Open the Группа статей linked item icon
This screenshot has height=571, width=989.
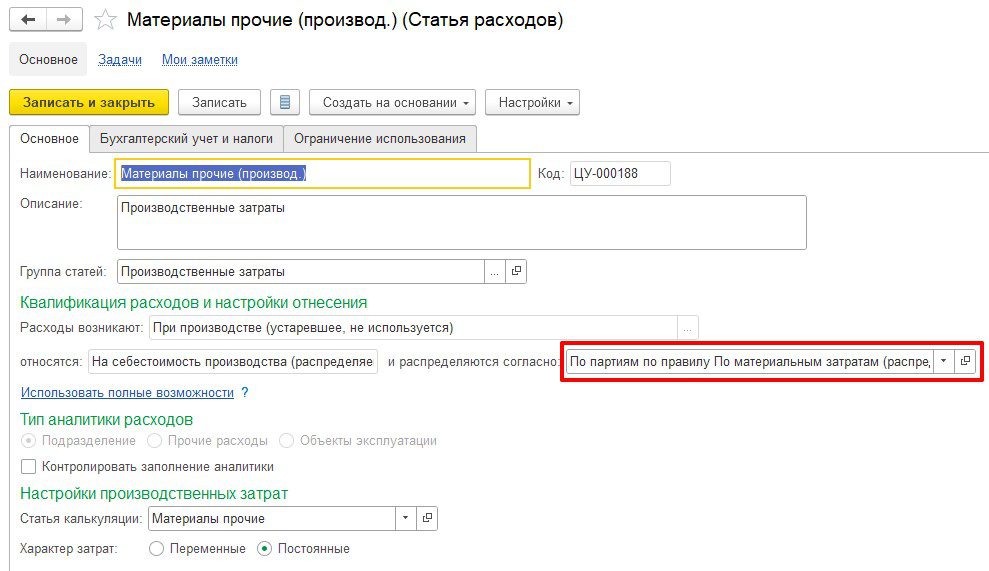[516, 271]
